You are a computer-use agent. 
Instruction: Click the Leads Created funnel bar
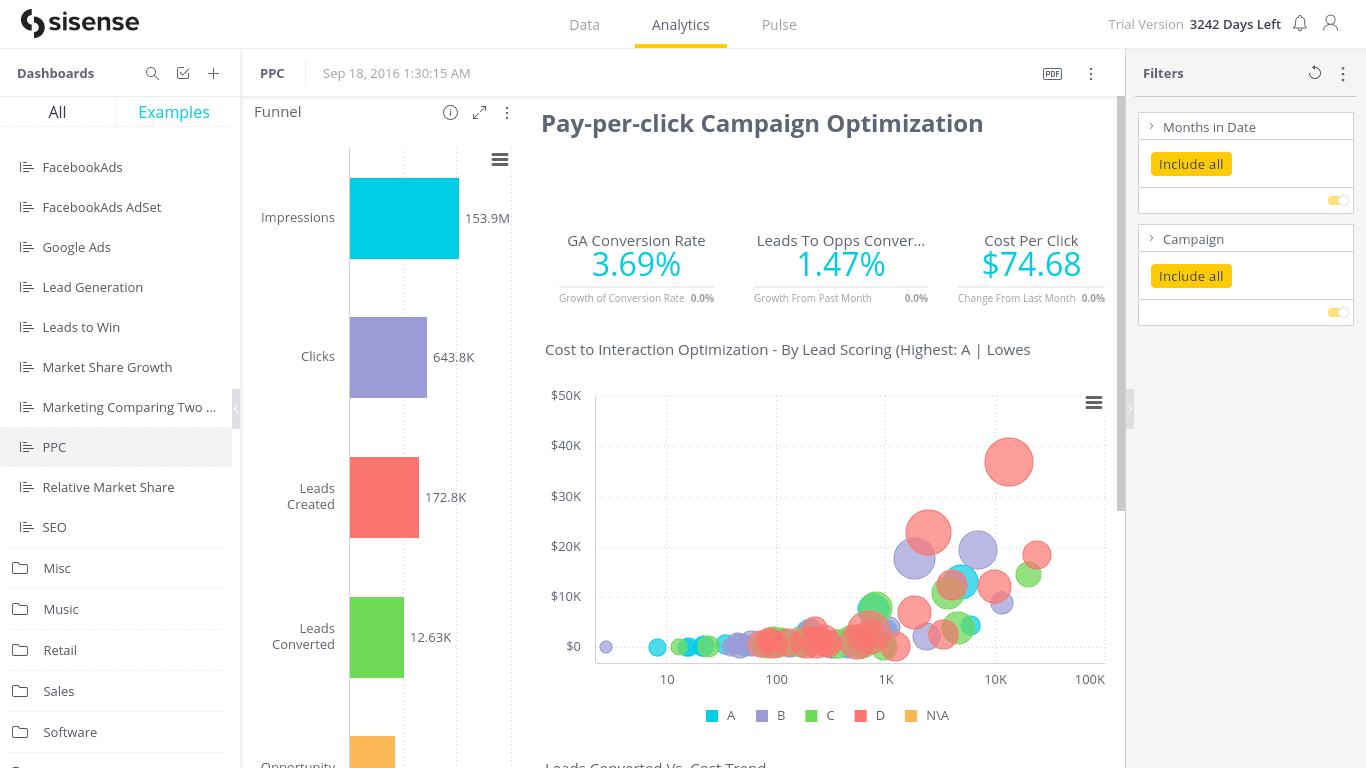pos(384,497)
